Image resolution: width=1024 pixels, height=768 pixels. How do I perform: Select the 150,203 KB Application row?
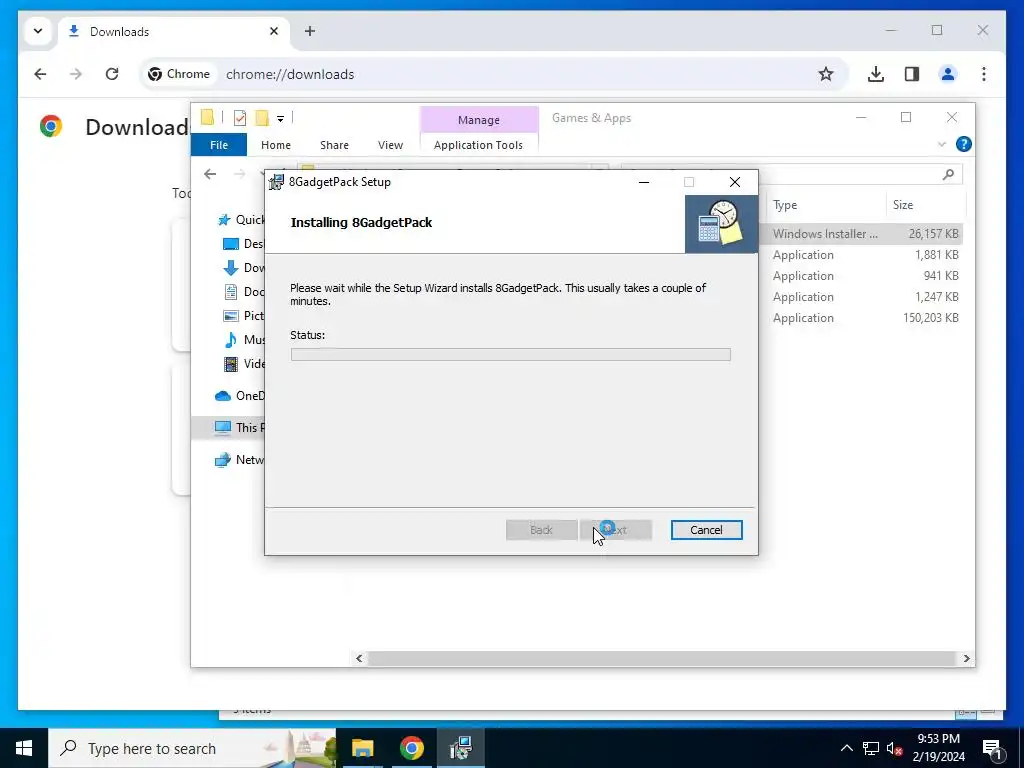861,317
